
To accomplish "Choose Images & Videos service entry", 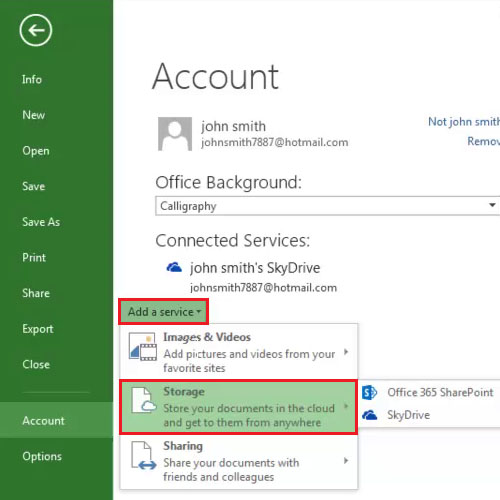I will [239, 352].
